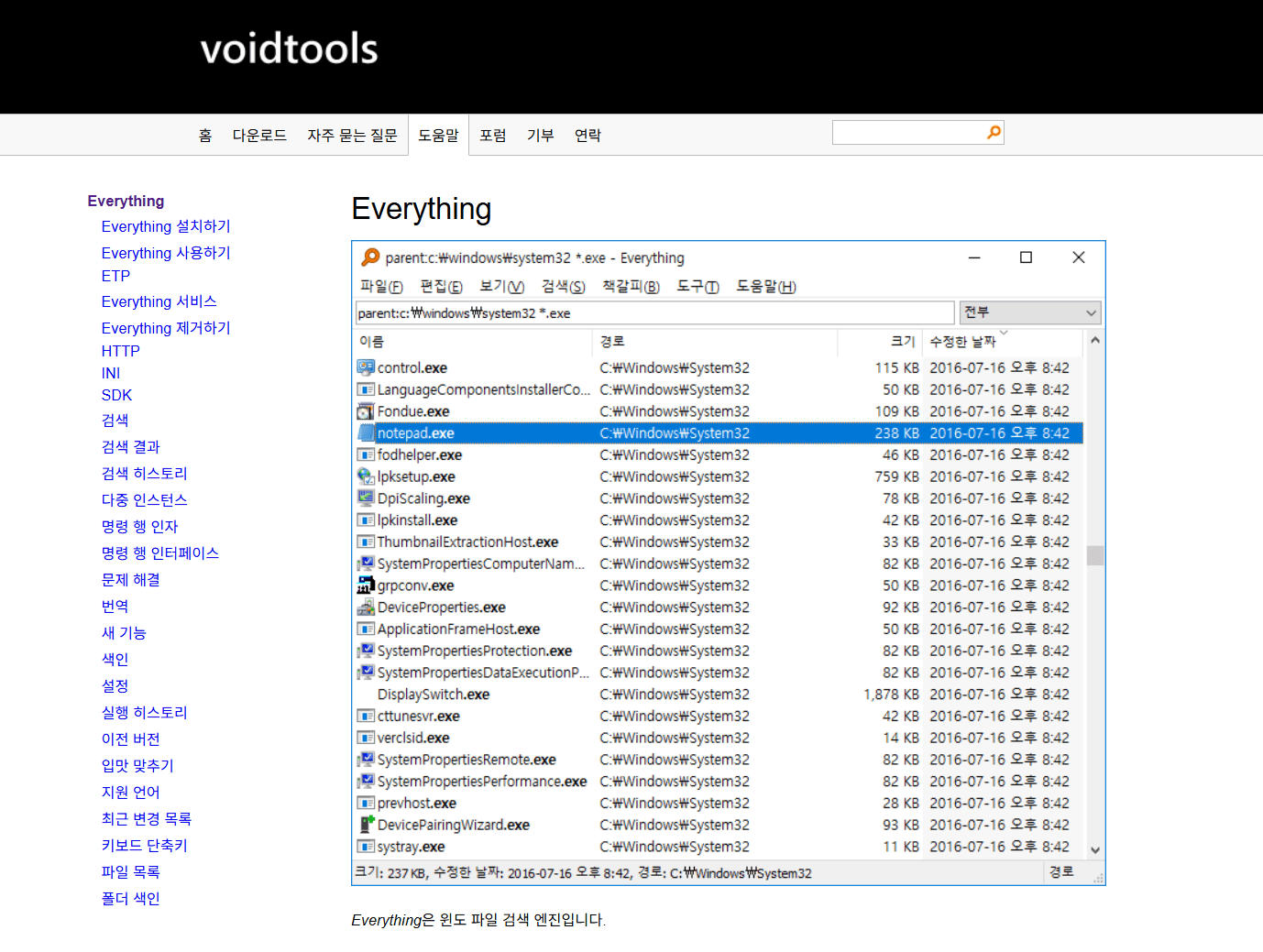Screen dimensions: 1263x952
Task: Click the SystemPropertiesDataExecution icon
Action: pyautogui.click(x=366, y=673)
